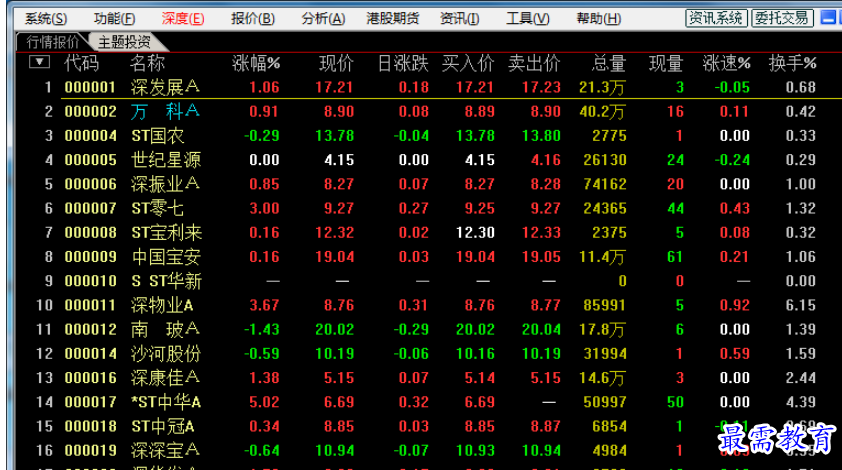
Task: Switch to the 主题投资 tab
Action: 124,42
